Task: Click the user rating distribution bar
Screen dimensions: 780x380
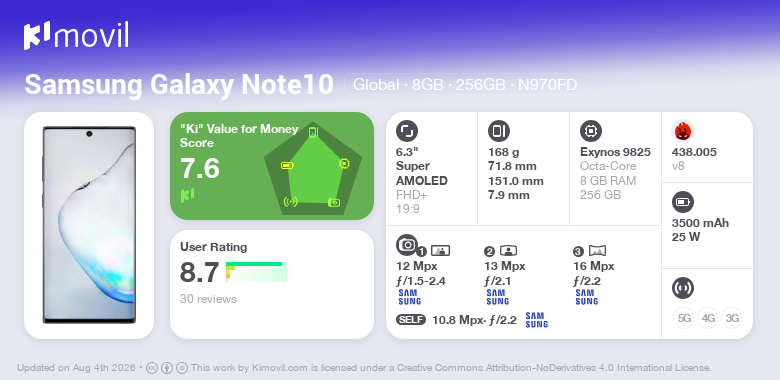Action: (256, 272)
